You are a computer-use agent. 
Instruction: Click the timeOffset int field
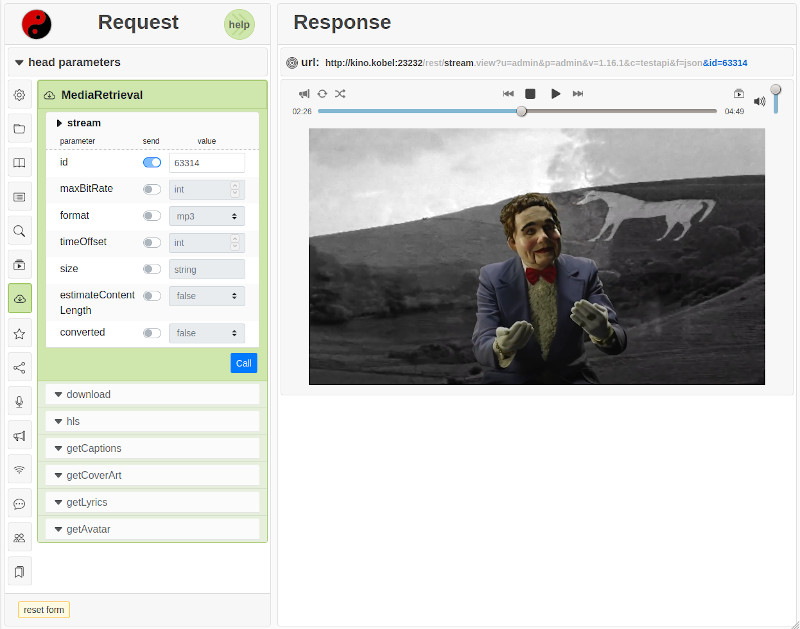pyautogui.click(x=207, y=243)
